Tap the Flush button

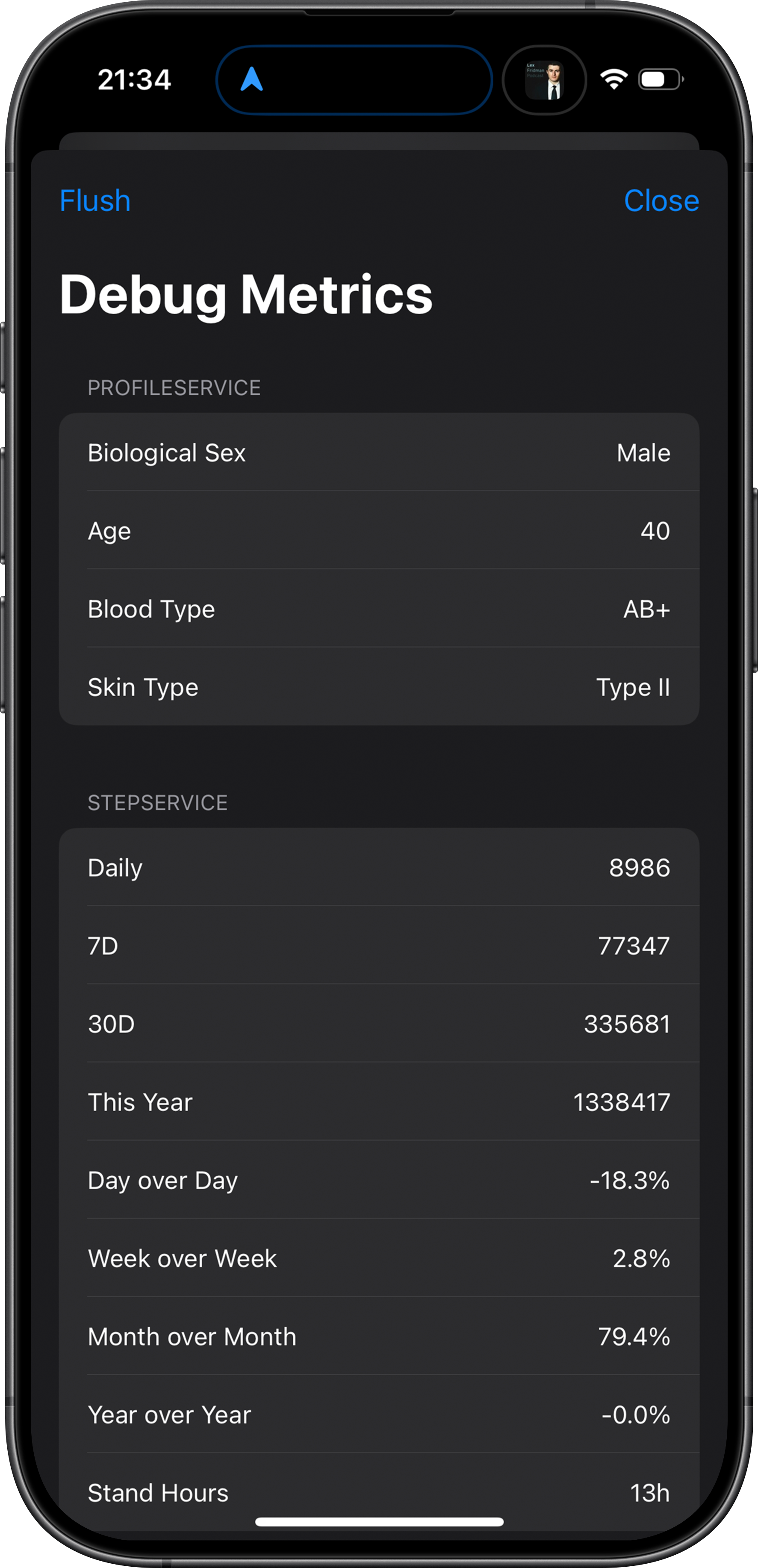95,201
